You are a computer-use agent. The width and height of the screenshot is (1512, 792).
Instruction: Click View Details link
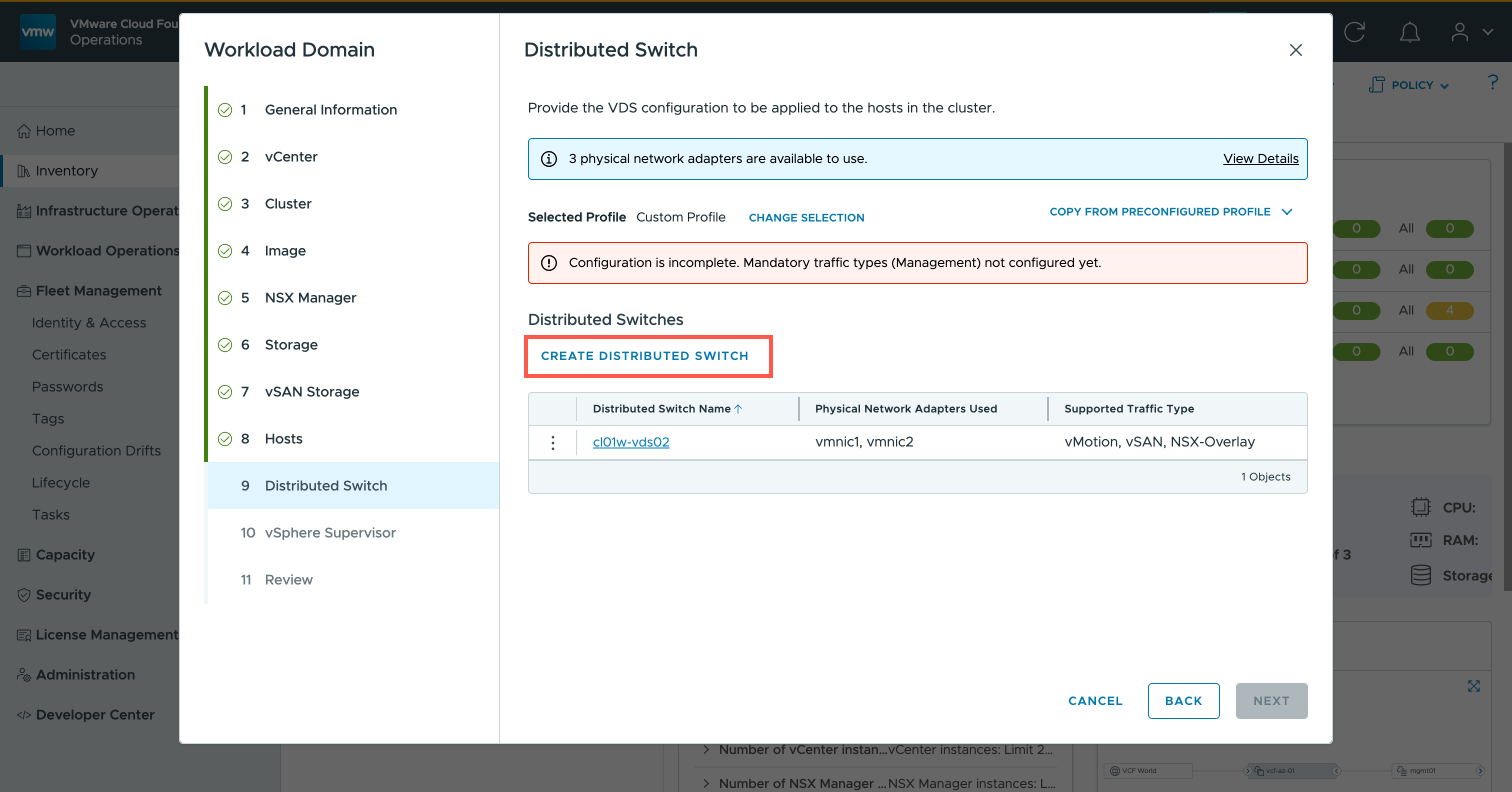[1260, 158]
